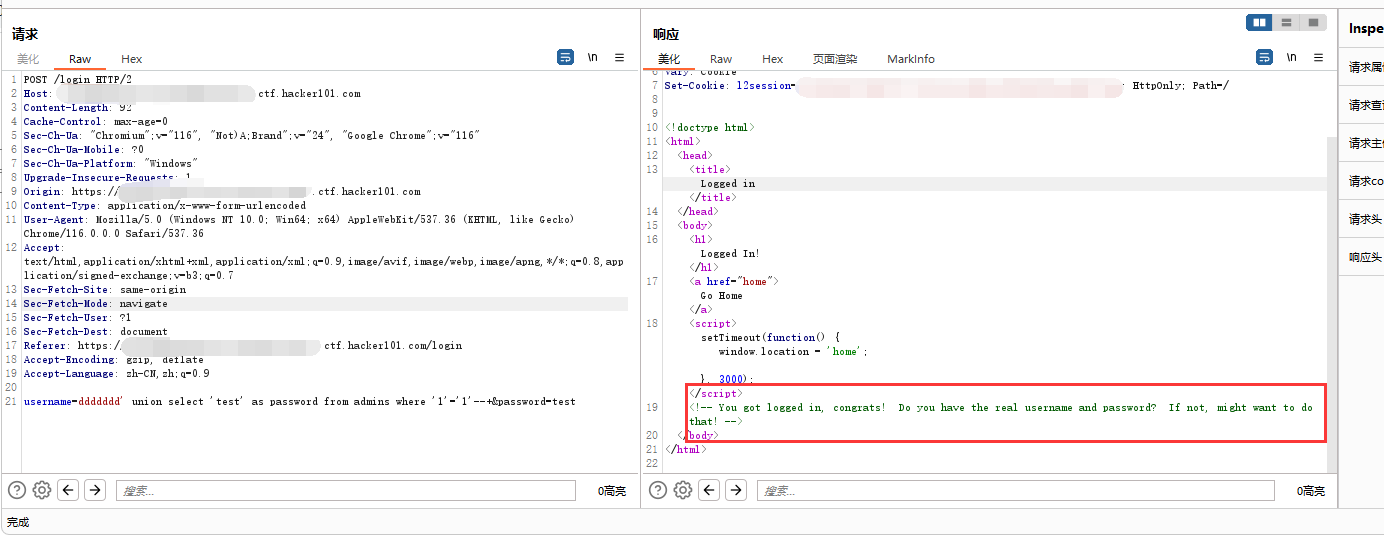Click the '0高亮' counter under request panel
Viewport: 1384px width, 536px height.
coord(612,491)
